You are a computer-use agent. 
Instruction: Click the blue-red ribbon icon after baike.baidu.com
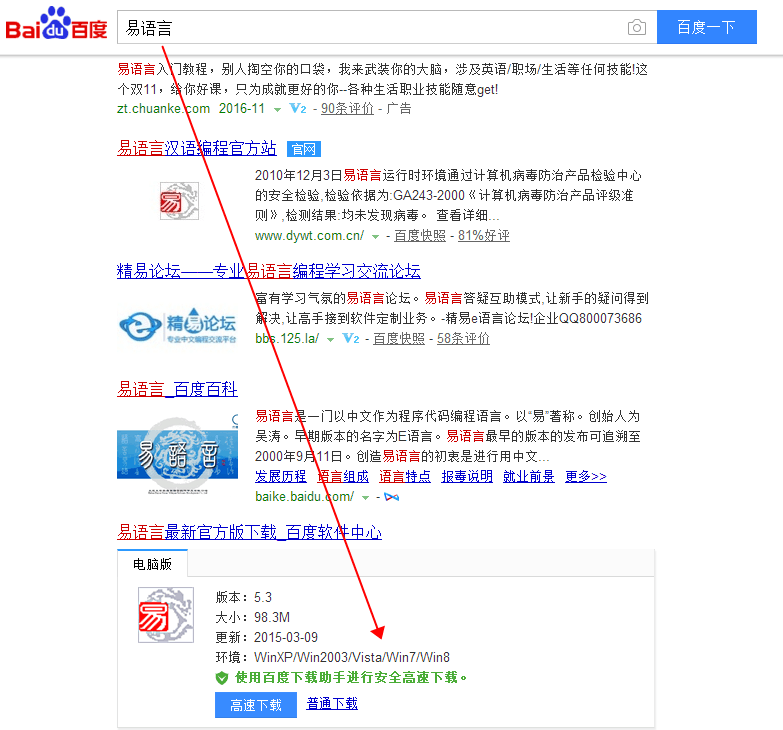[x=392, y=497]
